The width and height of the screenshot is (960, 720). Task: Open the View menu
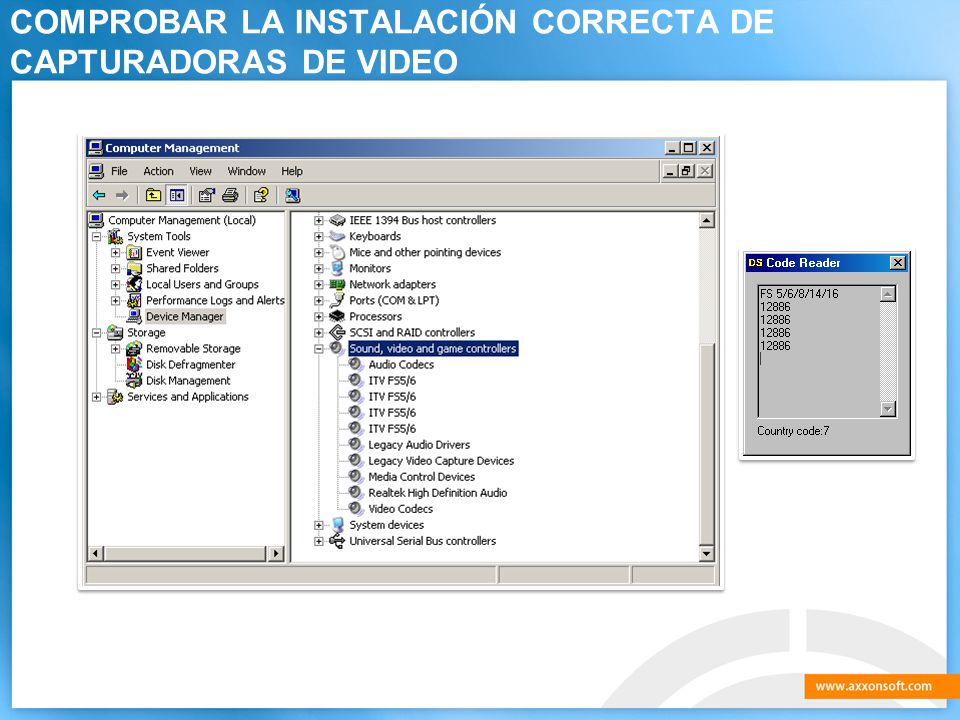point(200,171)
